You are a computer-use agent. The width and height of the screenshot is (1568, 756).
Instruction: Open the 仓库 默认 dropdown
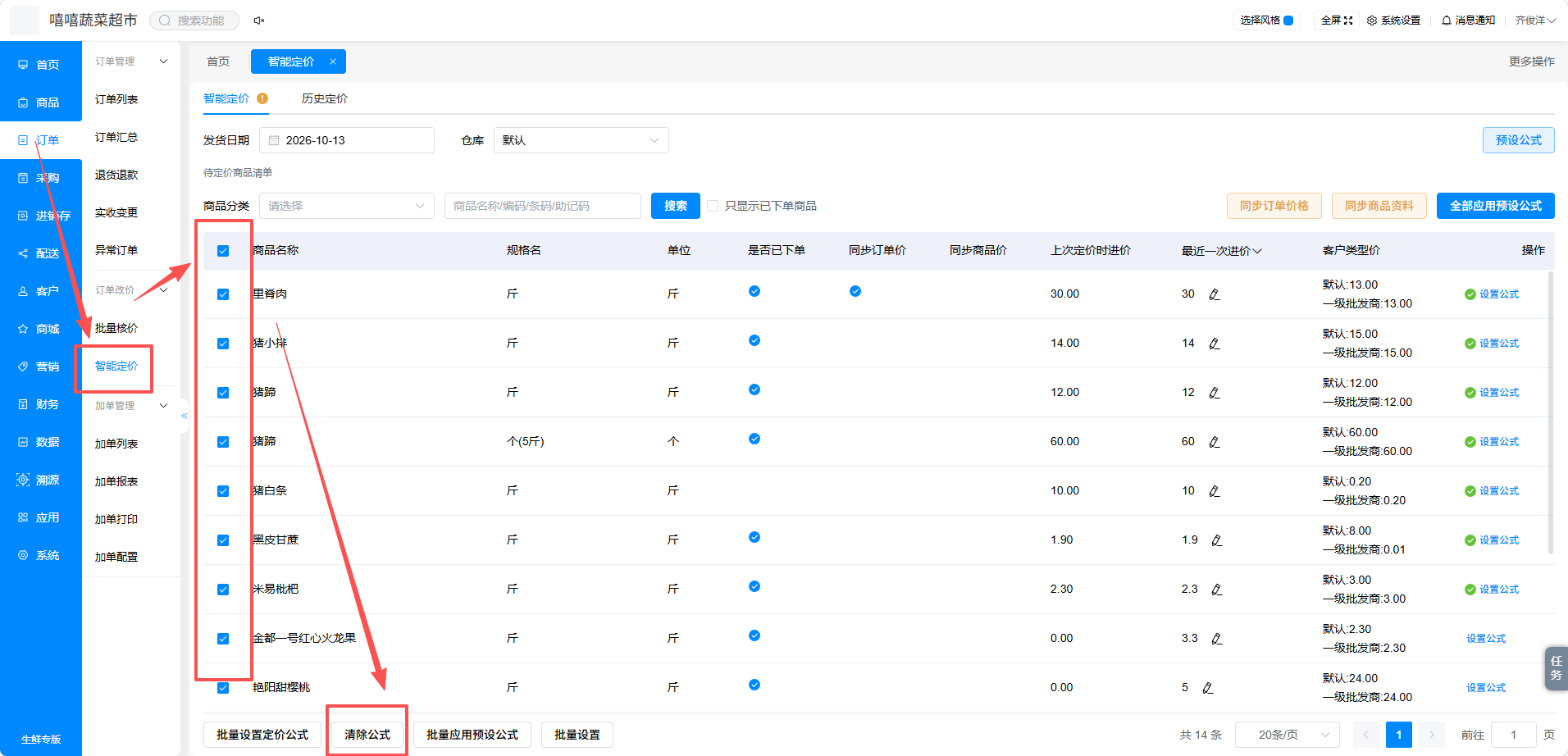pos(581,140)
